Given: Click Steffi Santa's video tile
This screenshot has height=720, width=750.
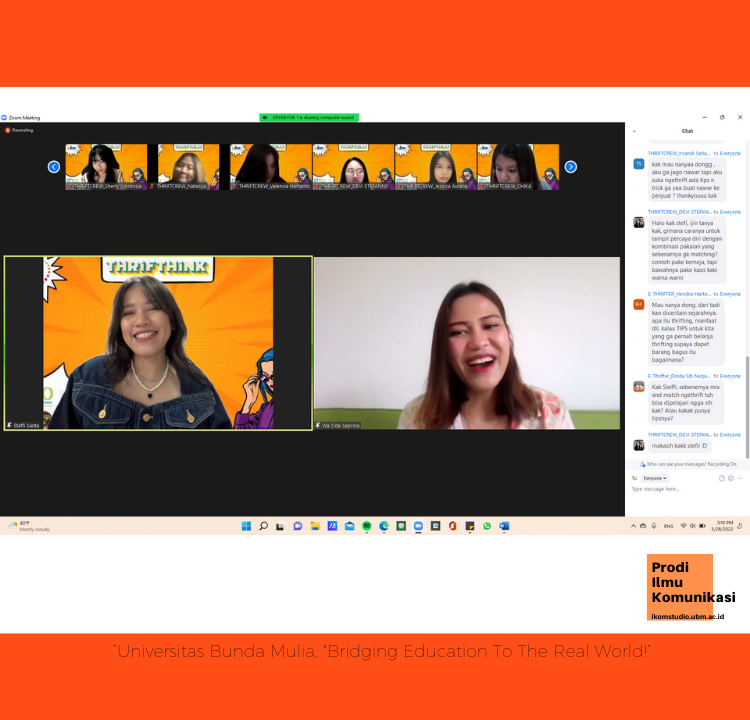Looking at the screenshot, I should point(158,343).
